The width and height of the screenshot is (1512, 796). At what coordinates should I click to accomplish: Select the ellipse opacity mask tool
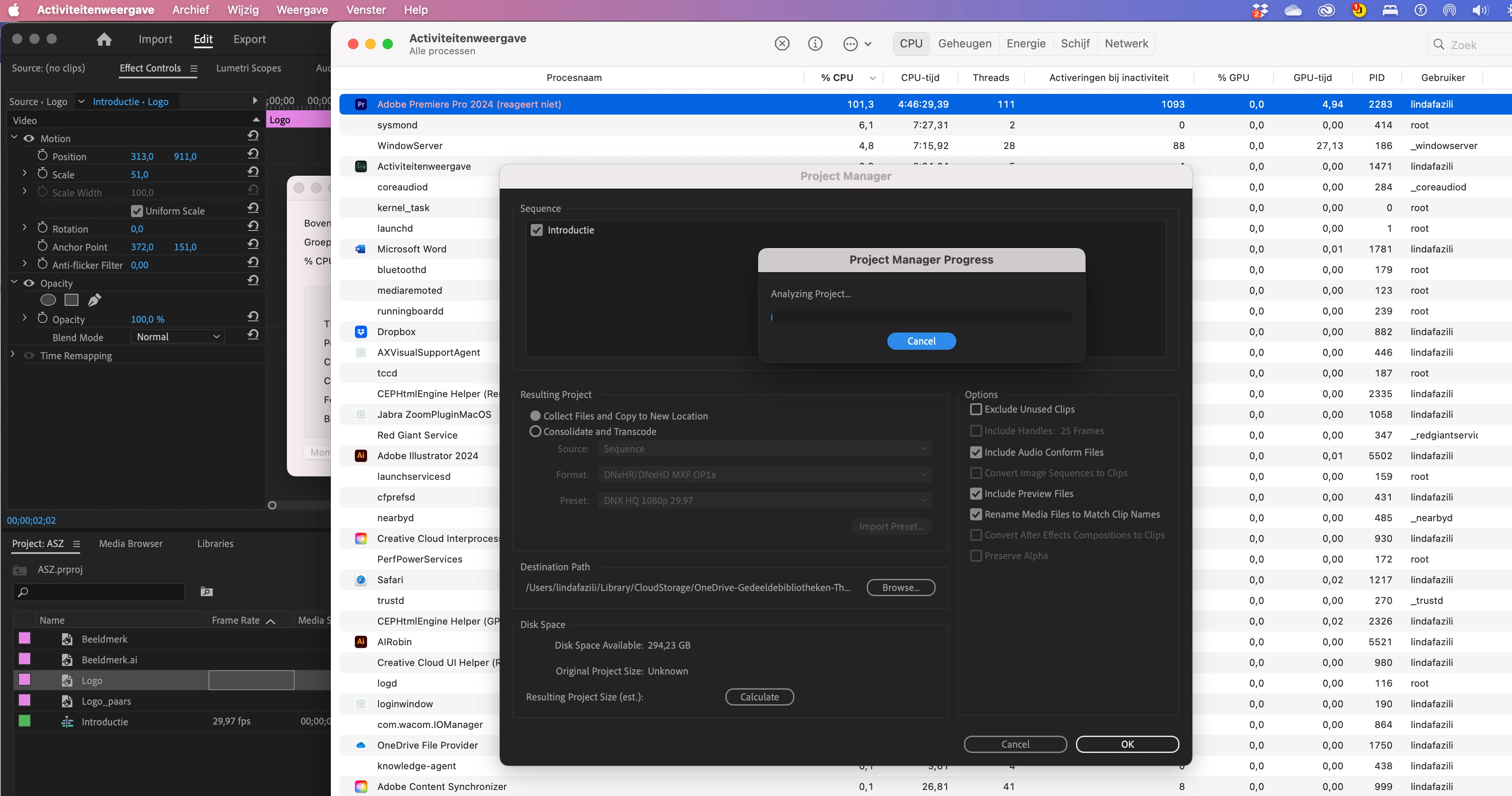click(x=48, y=300)
